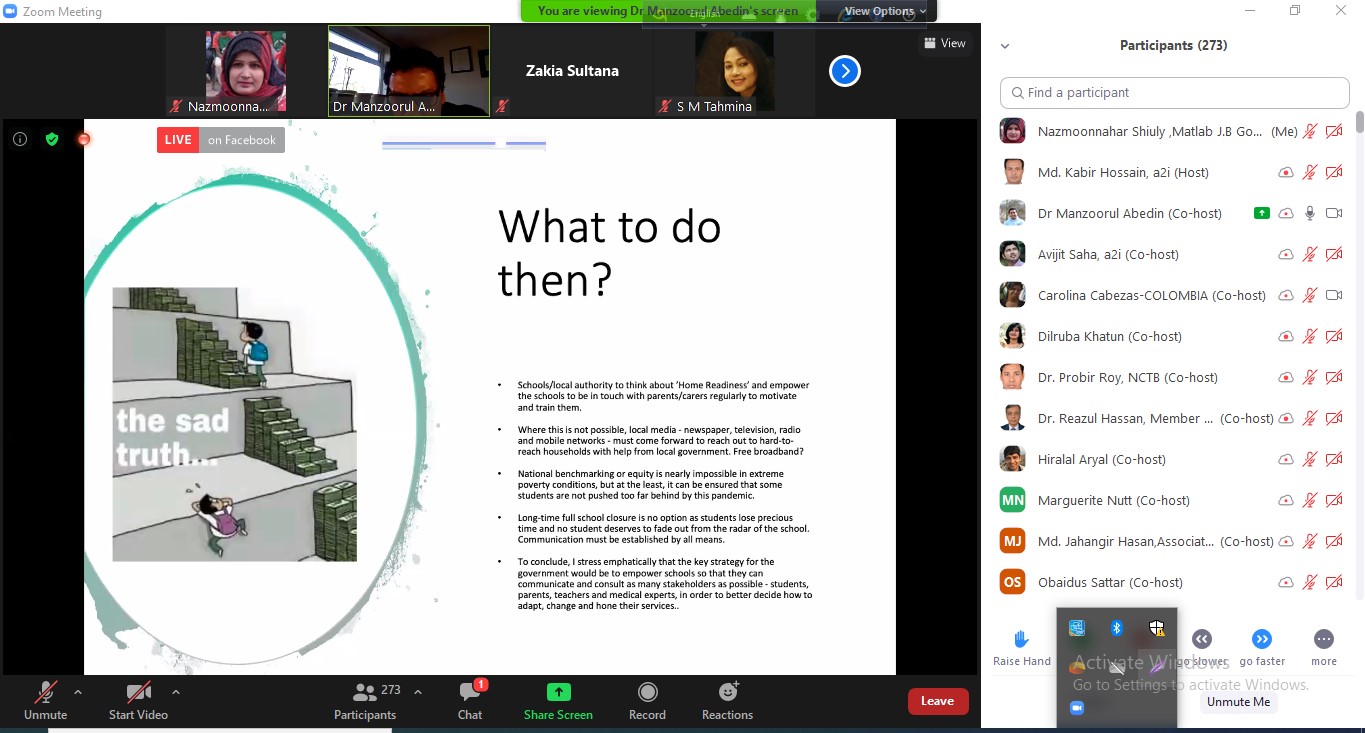Image resolution: width=1365 pixels, height=733 pixels.
Task: Show next gallery thumbnails with blue arrow
Action: (845, 71)
